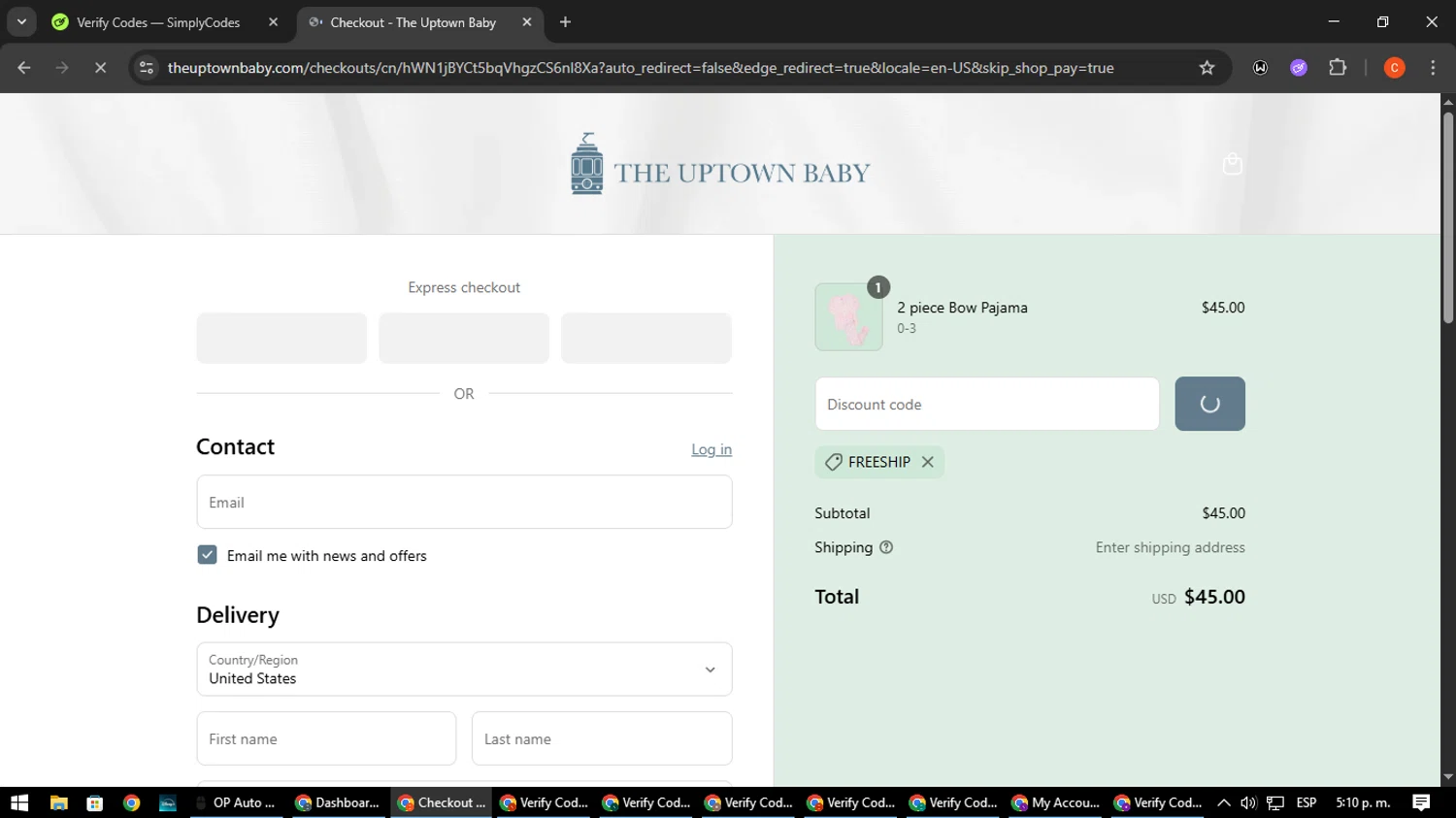Screen dimensions: 1456x818
Task: Remove the FREESHIP discount tag
Action: pyautogui.click(x=928, y=462)
